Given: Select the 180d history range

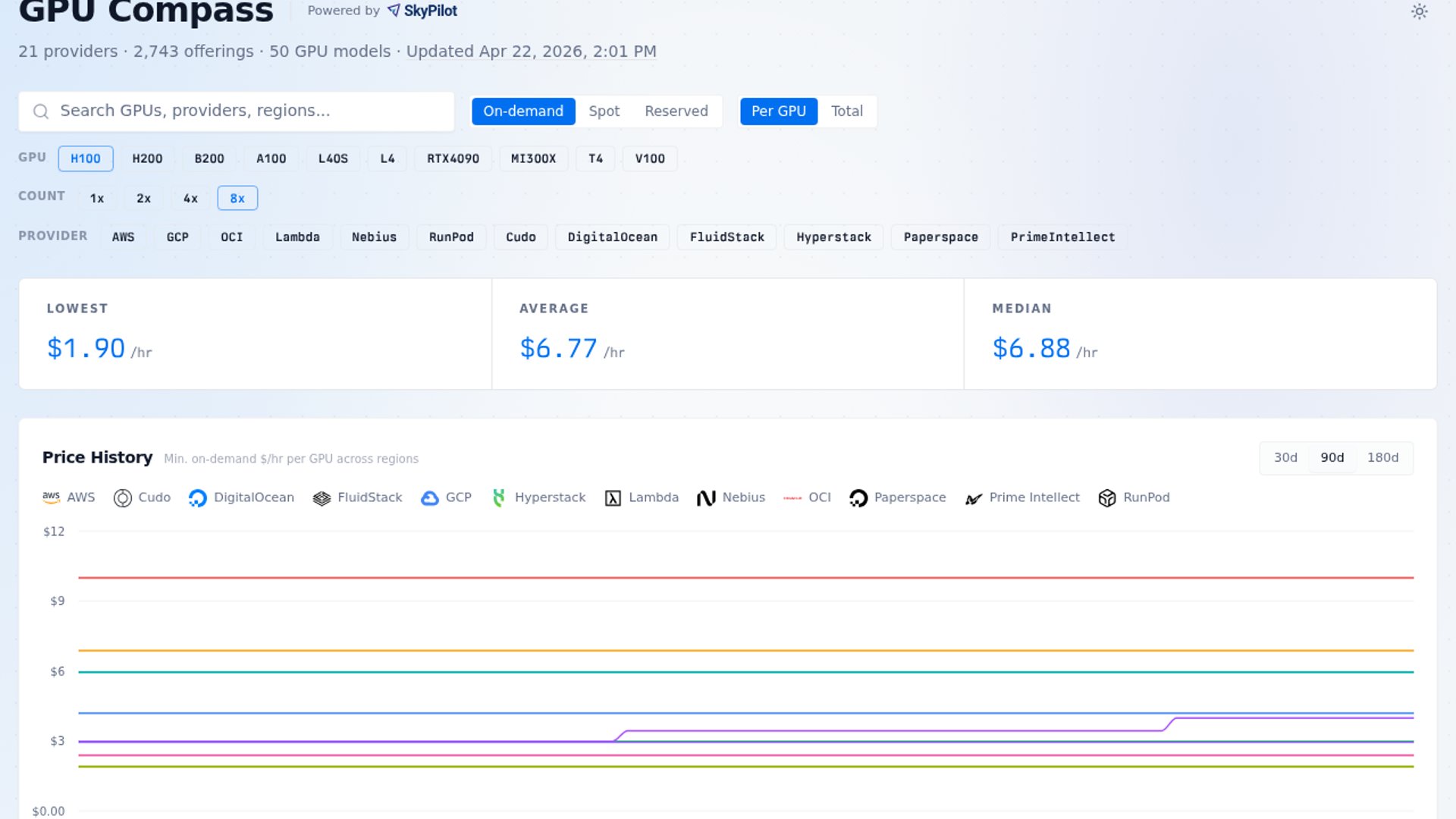Looking at the screenshot, I should 1382,458.
